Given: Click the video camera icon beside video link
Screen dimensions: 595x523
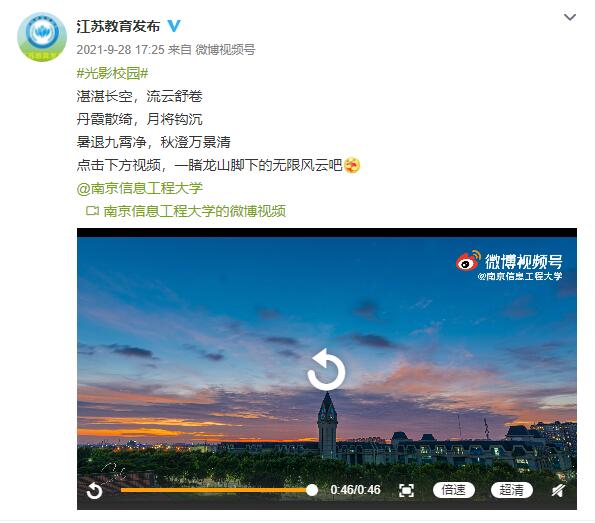Looking at the screenshot, I should [x=92, y=211].
